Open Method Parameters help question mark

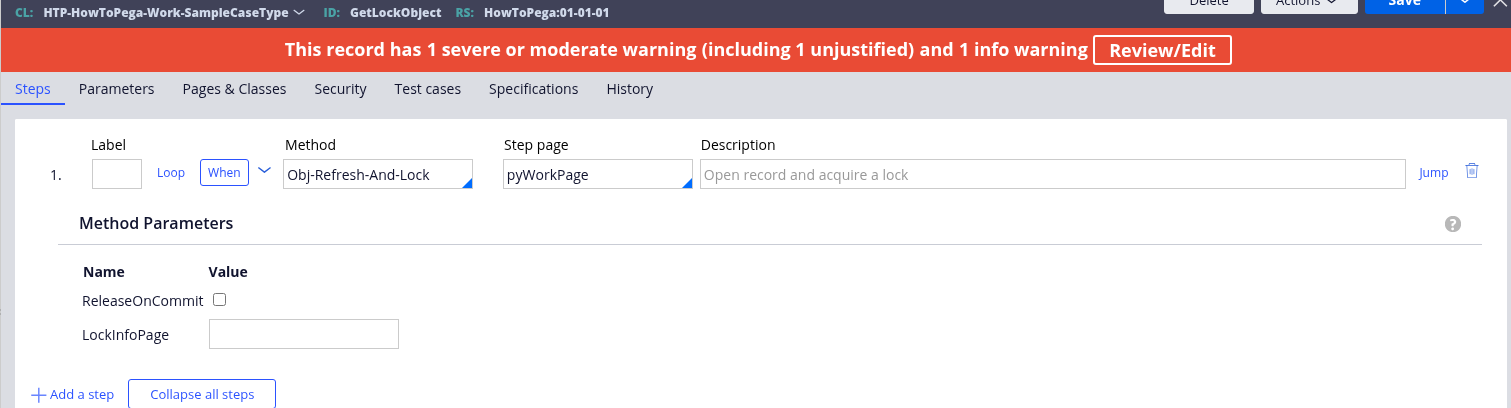pos(1453,224)
